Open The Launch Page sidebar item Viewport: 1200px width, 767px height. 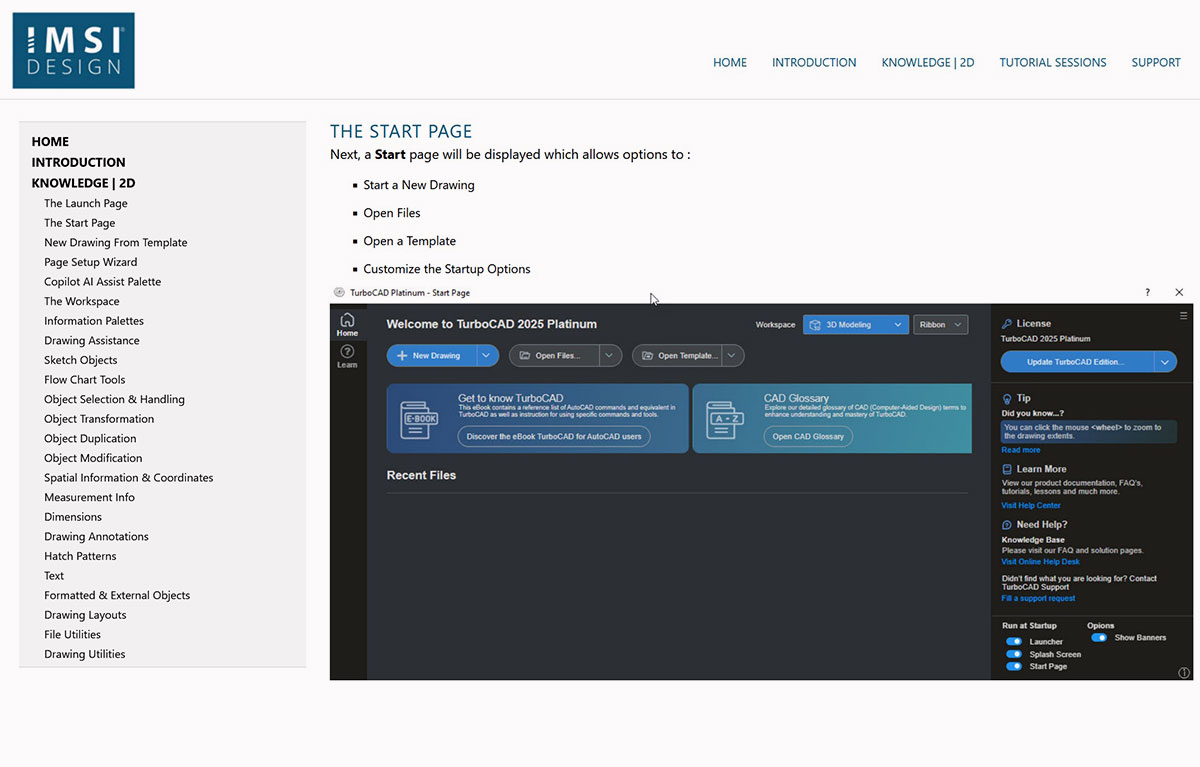point(86,203)
